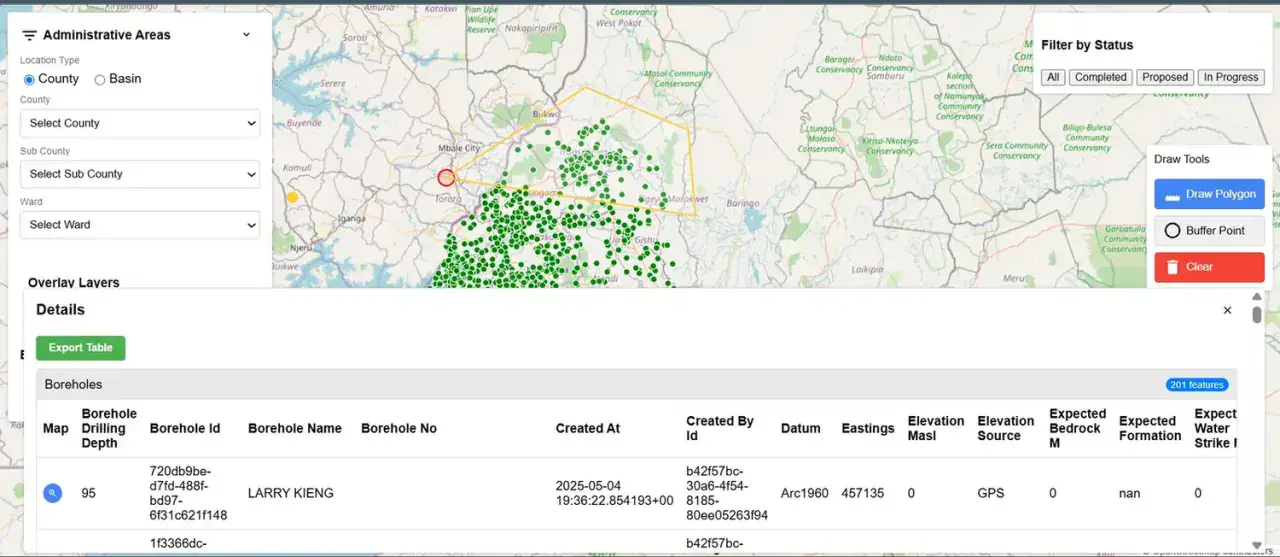Select the County radio button
This screenshot has height=557, width=1280.
tap(29, 79)
